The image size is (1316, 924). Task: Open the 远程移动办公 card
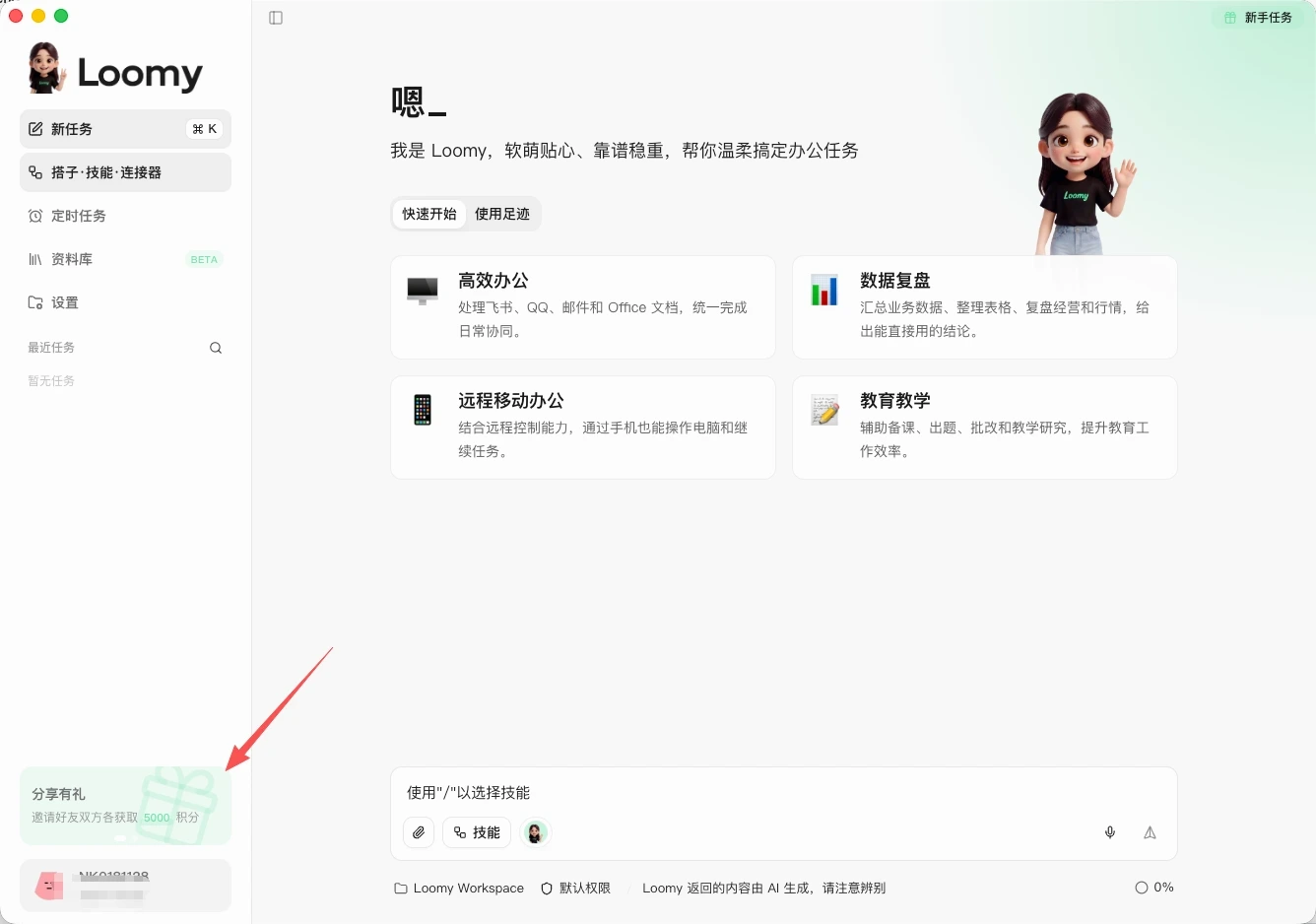pyautogui.click(x=583, y=428)
